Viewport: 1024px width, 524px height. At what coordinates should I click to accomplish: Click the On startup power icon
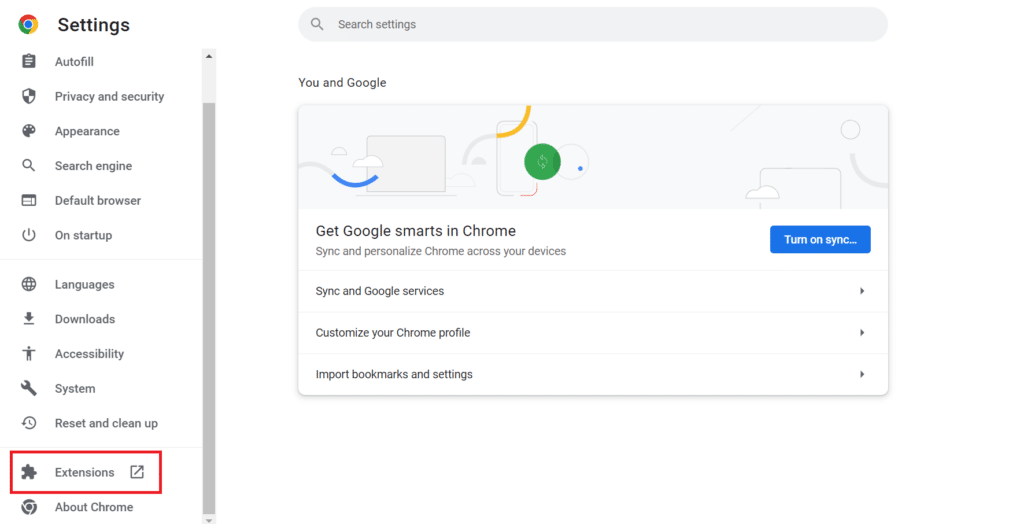pyautogui.click(x=29, y=235)
